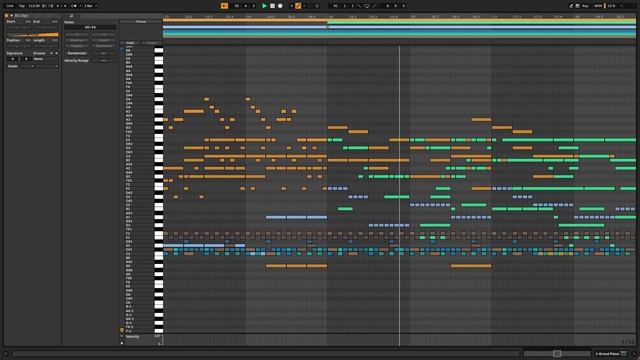This screenshot has height=360, width=640.
Task: Click the Duplicate button
Action: click(104, 46)
